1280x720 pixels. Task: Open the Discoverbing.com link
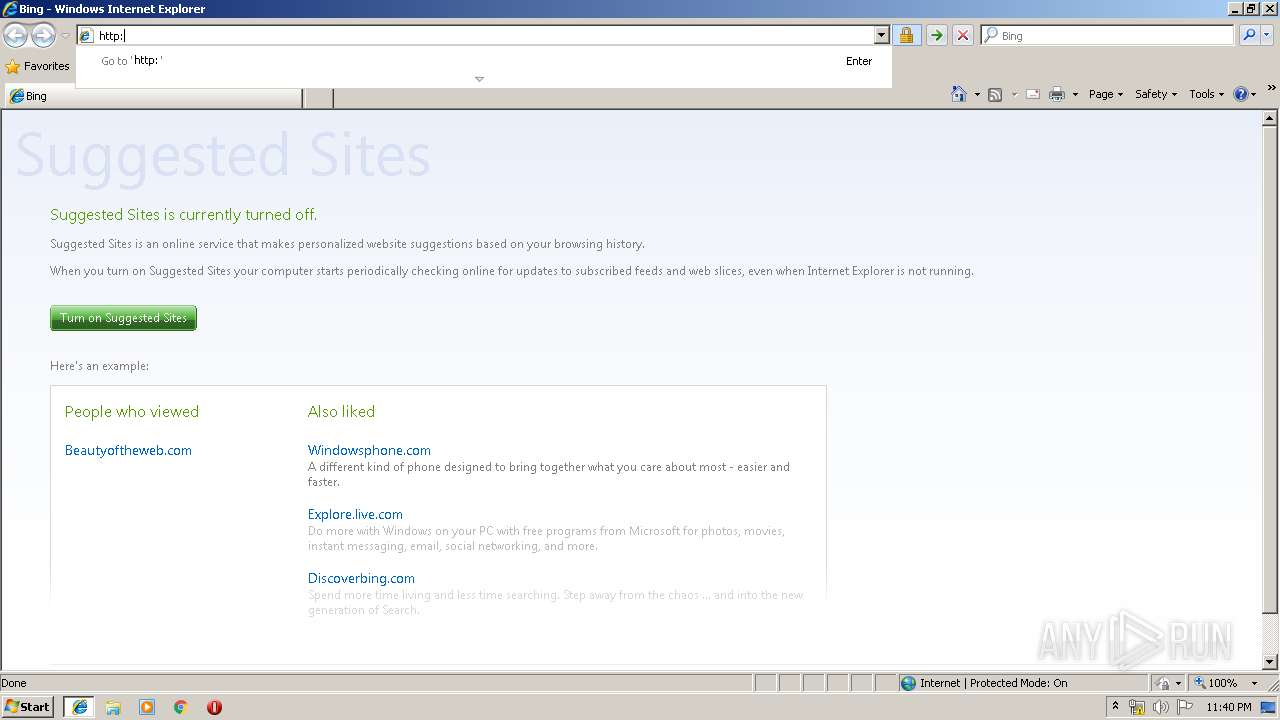pyautogui.click(x=361, y=578)
